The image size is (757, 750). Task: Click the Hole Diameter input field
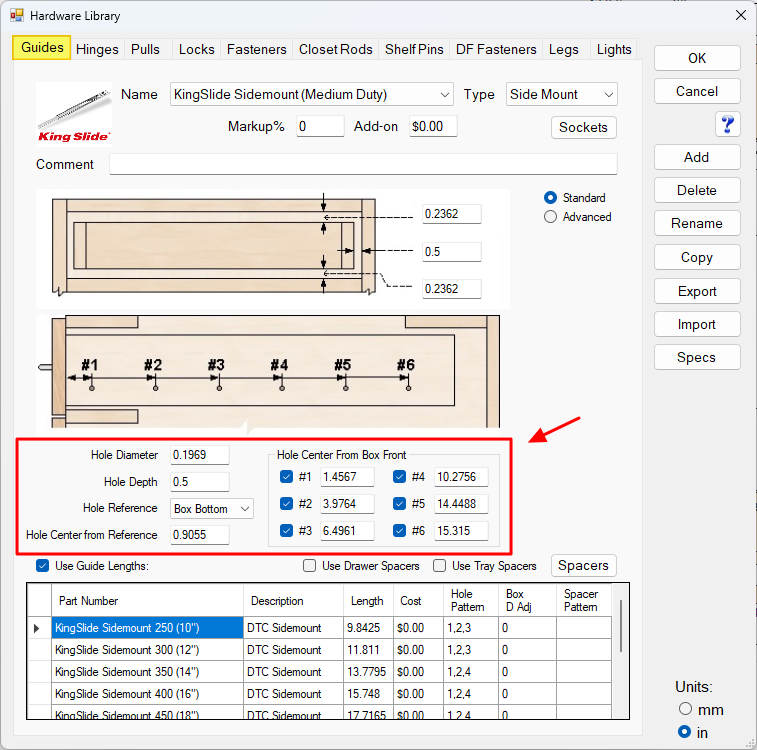pos(199,455)
